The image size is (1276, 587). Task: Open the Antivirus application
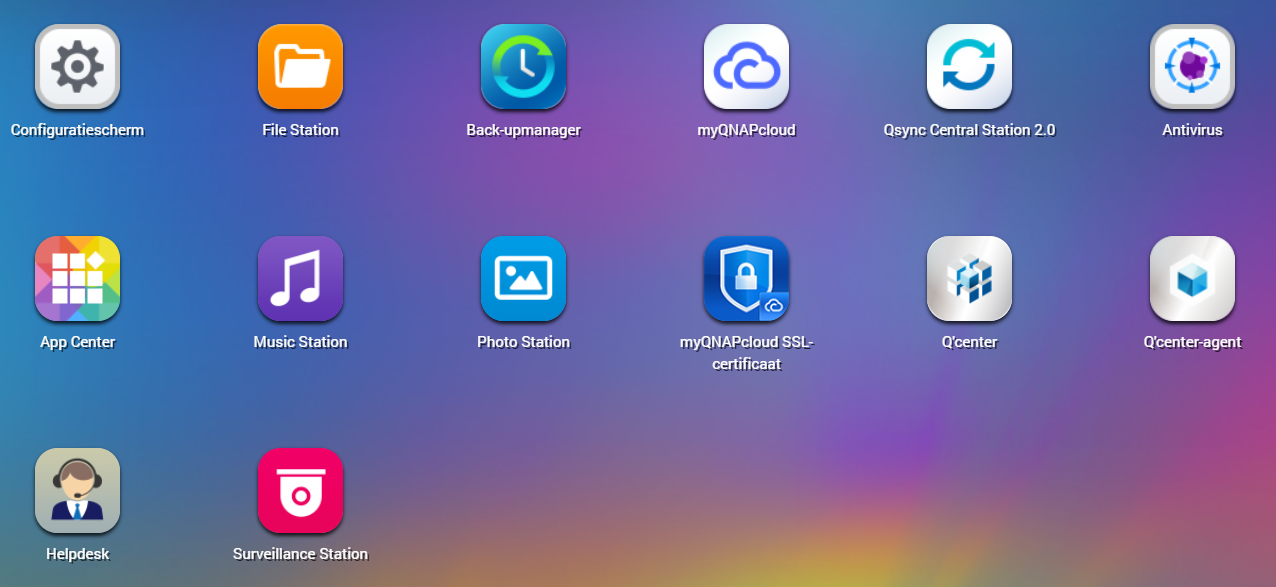[1192, 67]
